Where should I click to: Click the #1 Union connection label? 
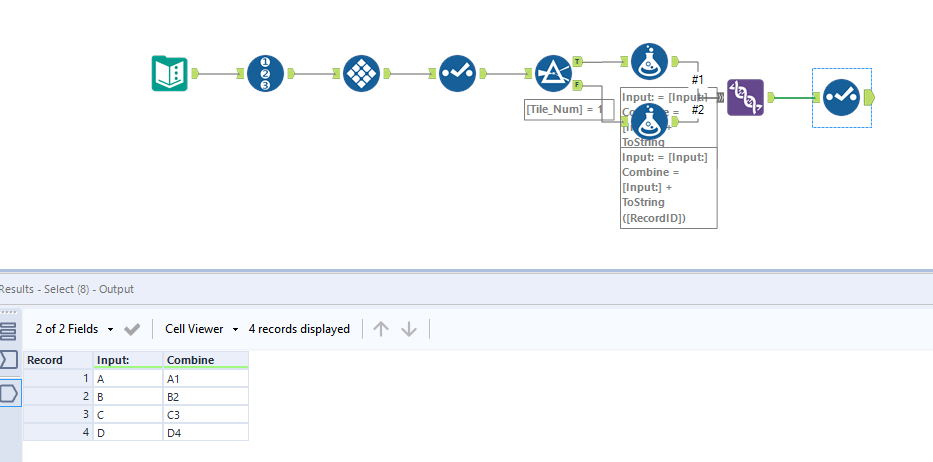coord(698,79)
